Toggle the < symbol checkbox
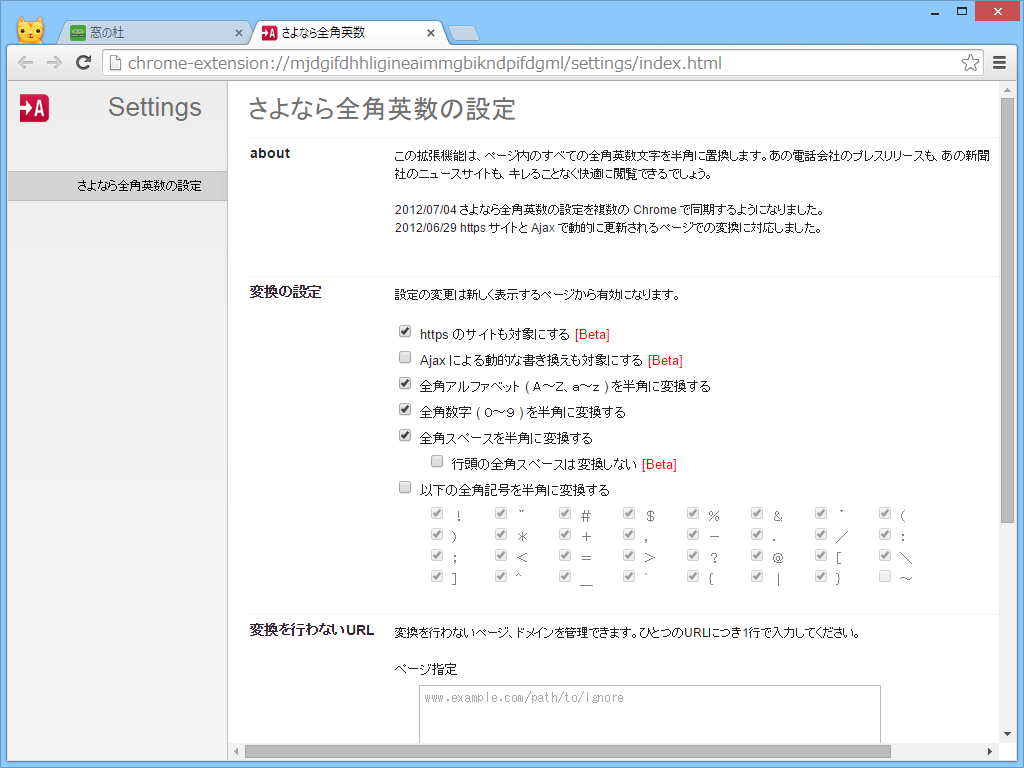Screen dimensions: 1024x768 tap(501, 555)
